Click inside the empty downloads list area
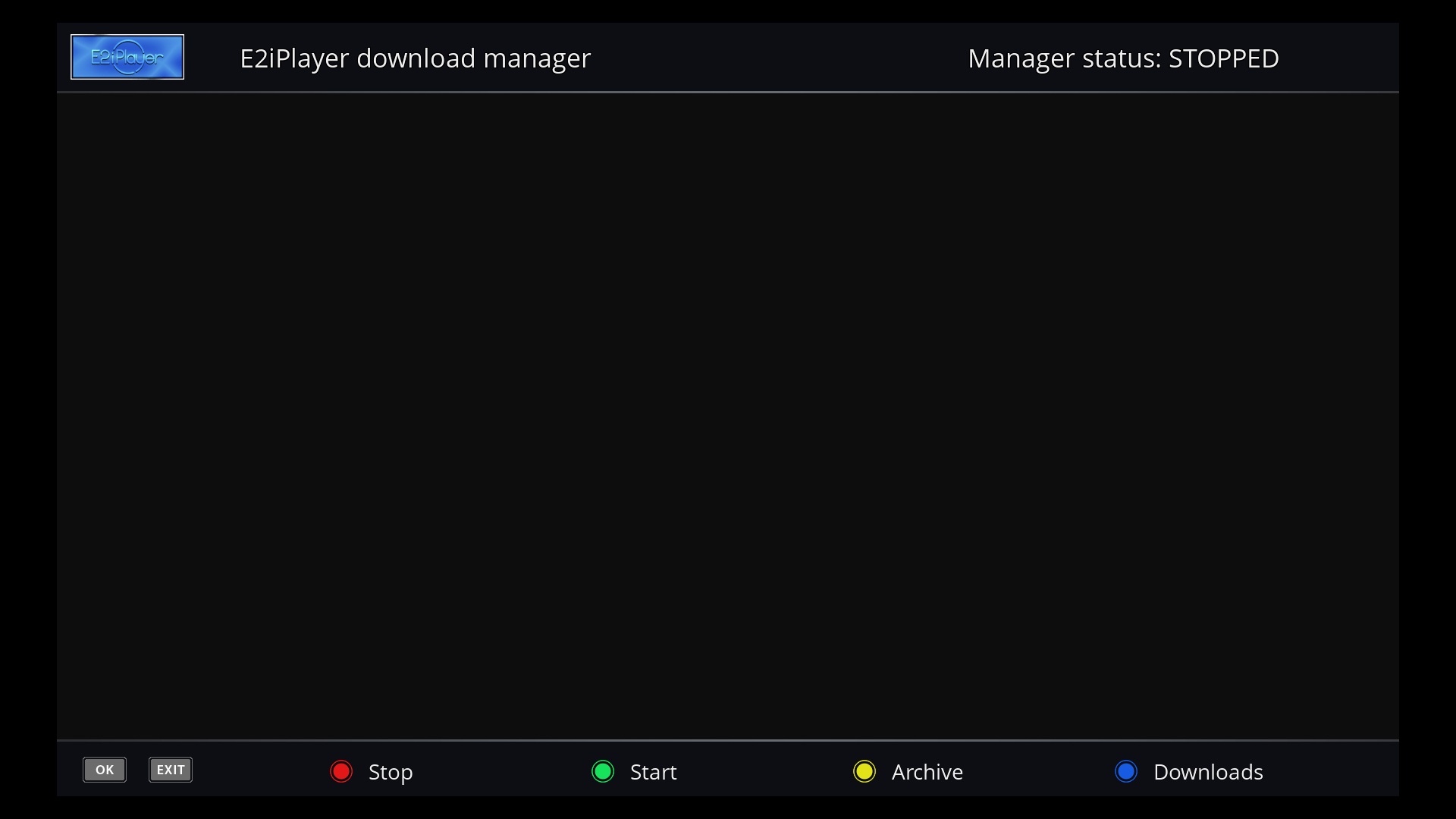This screenshot has height=819, width=1456. [728, 417]
